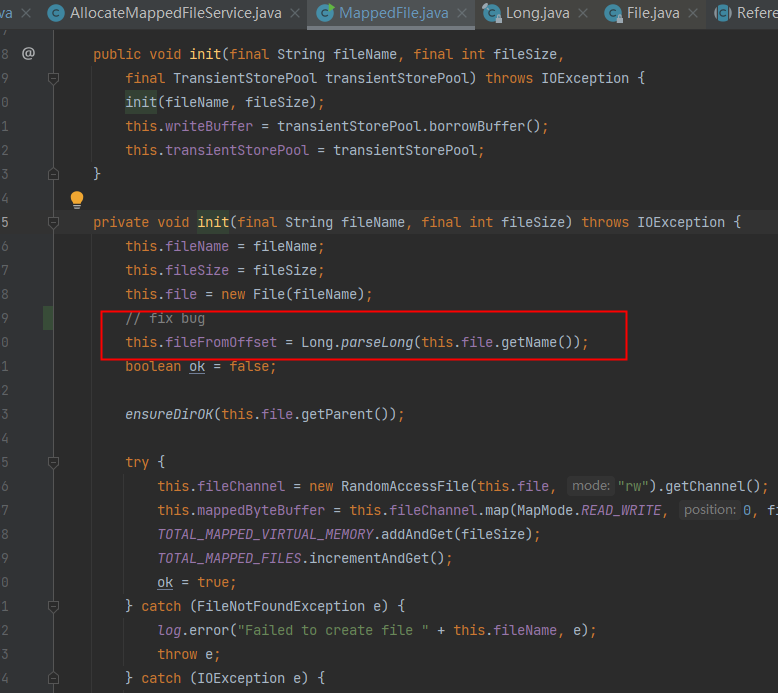The image size is (778, 693).
Task: Click addAndGet(fileSize) call
Action: 457,534
